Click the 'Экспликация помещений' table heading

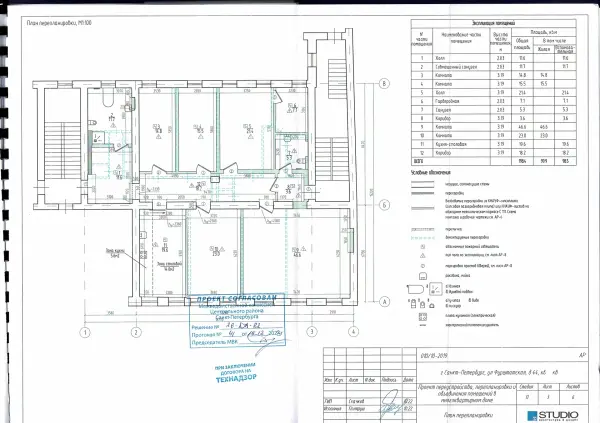click(x=493, y=23)
